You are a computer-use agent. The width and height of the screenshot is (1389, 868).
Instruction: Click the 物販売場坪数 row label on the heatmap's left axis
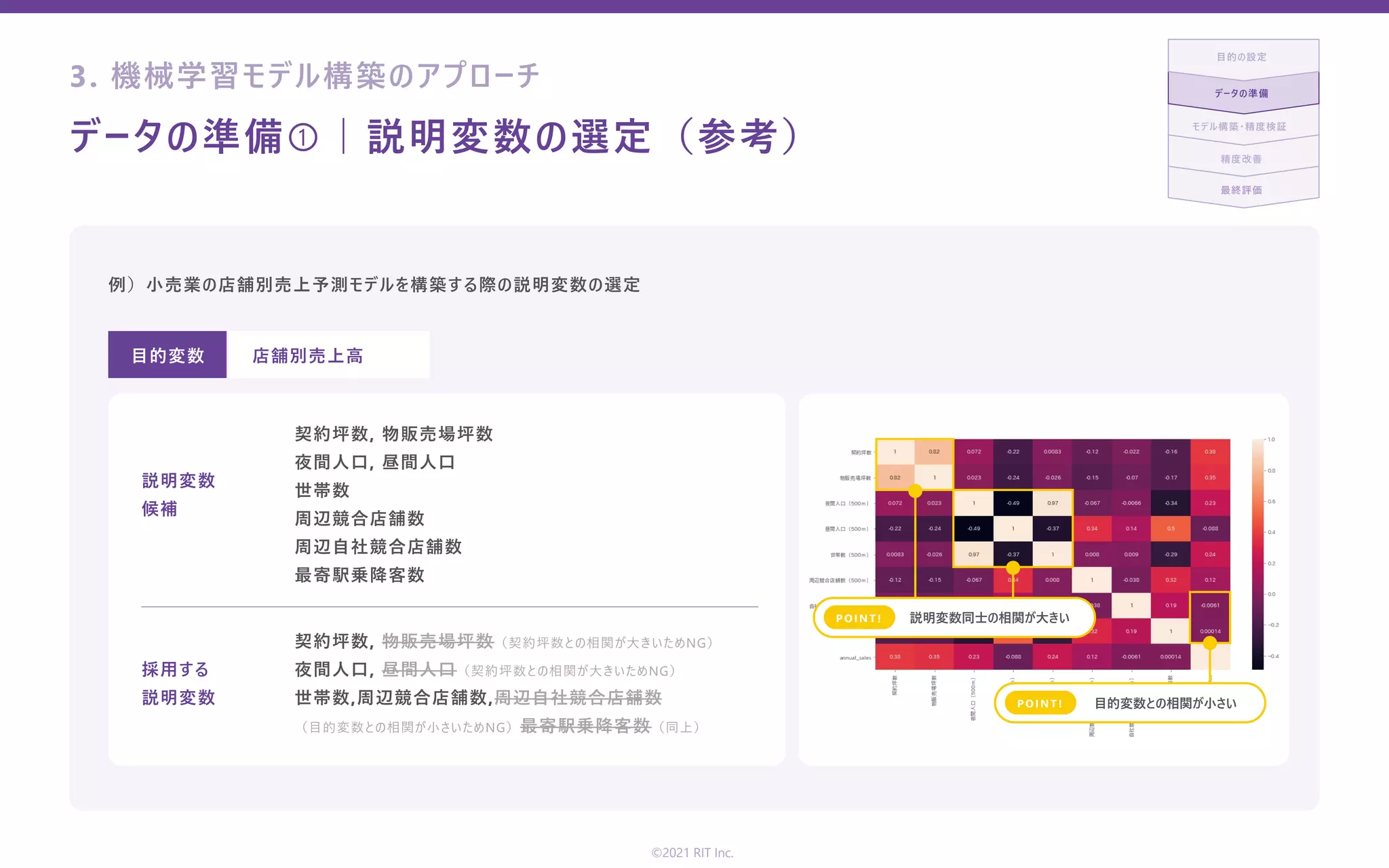[855, 478]
